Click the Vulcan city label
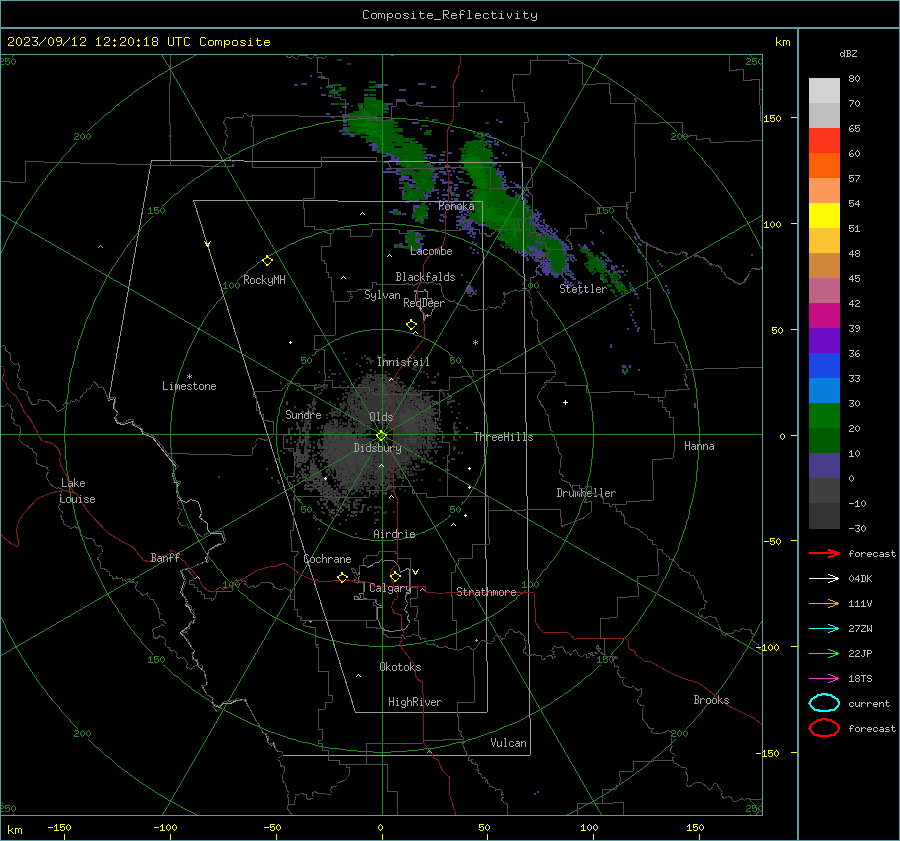The image size is (900, 841). (x=508, y=743)
